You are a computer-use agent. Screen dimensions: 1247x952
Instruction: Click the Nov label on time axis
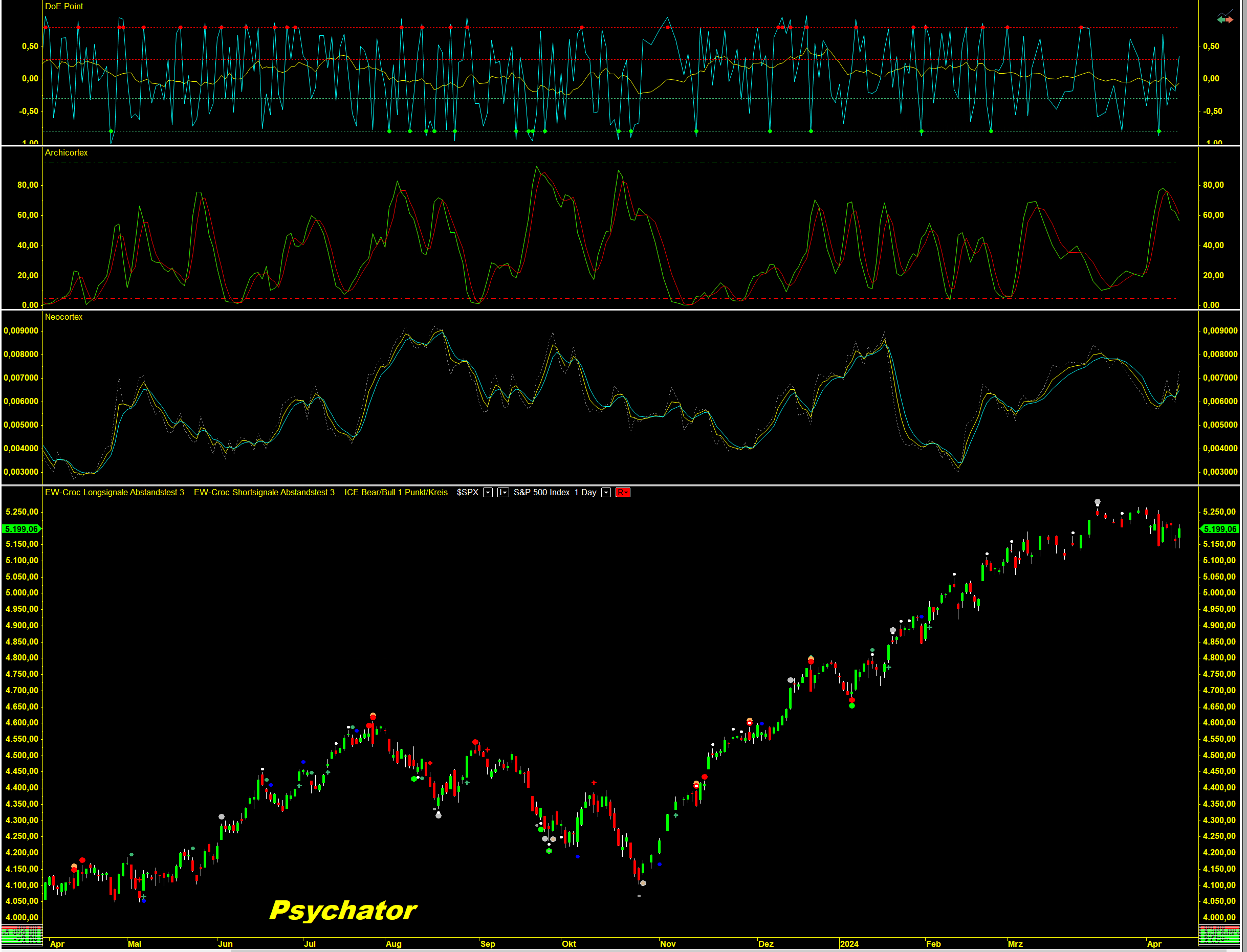pos(668,943)
